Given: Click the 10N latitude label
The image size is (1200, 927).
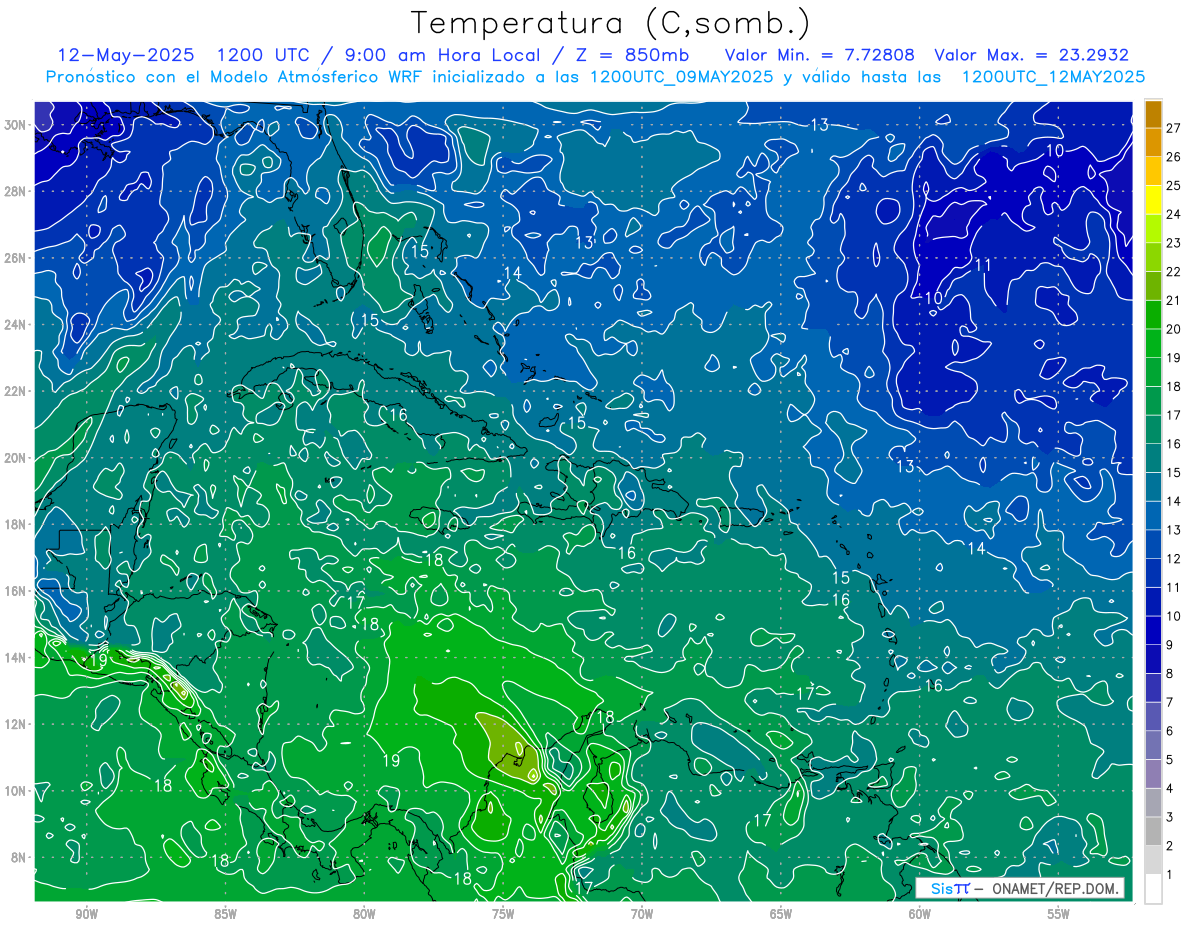Looking at the screenshot, I should [x=15, y=791].
